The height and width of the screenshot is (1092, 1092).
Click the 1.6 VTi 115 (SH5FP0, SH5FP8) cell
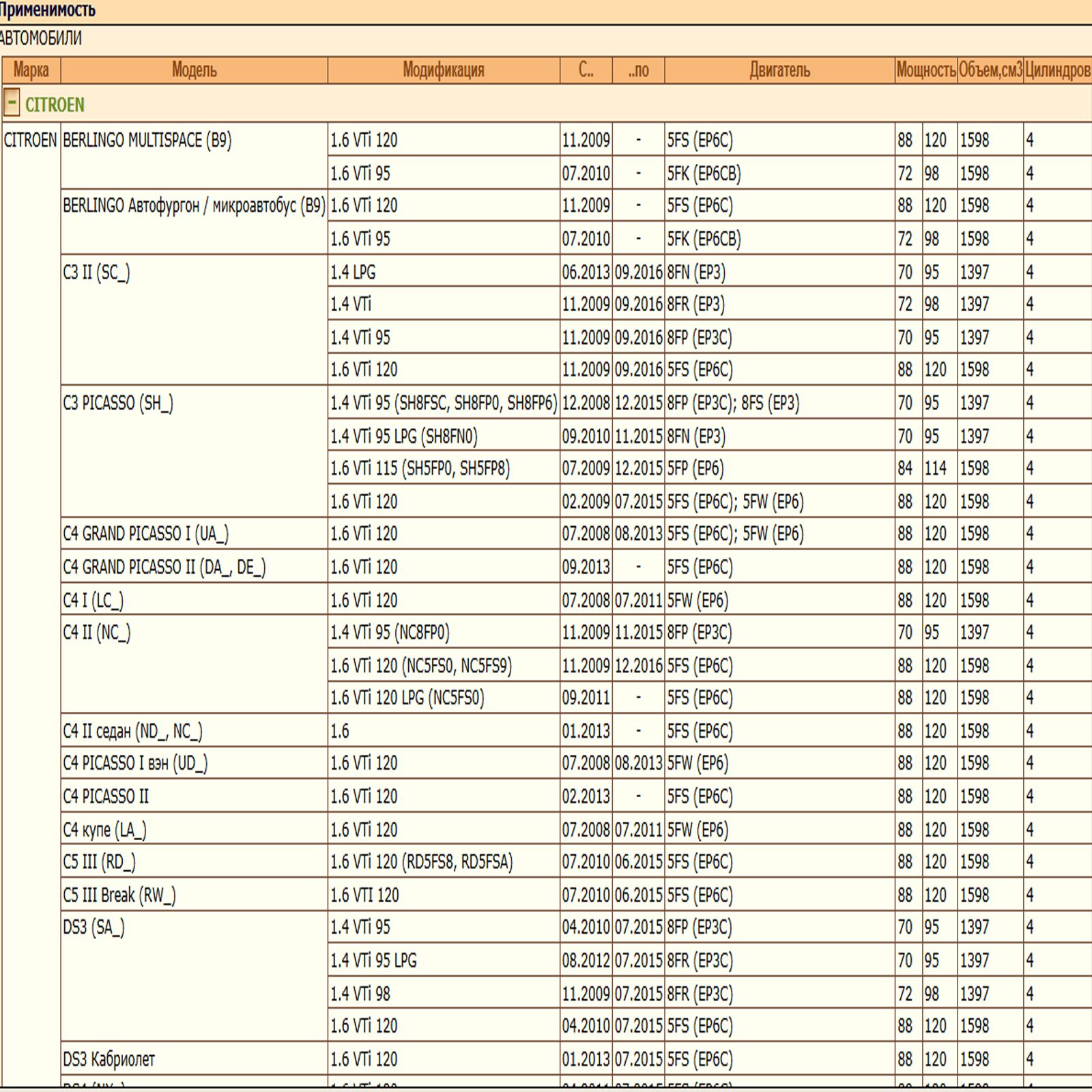(420, 469)
